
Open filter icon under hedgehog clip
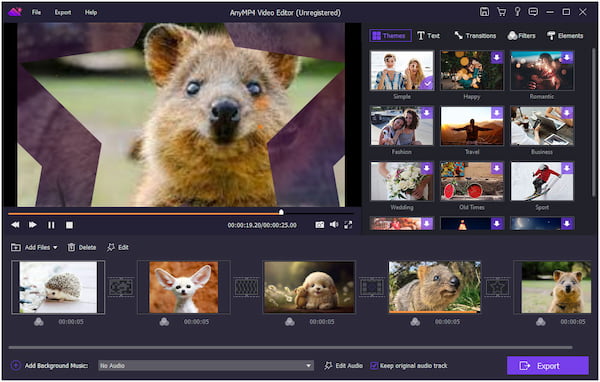point(39,322)
